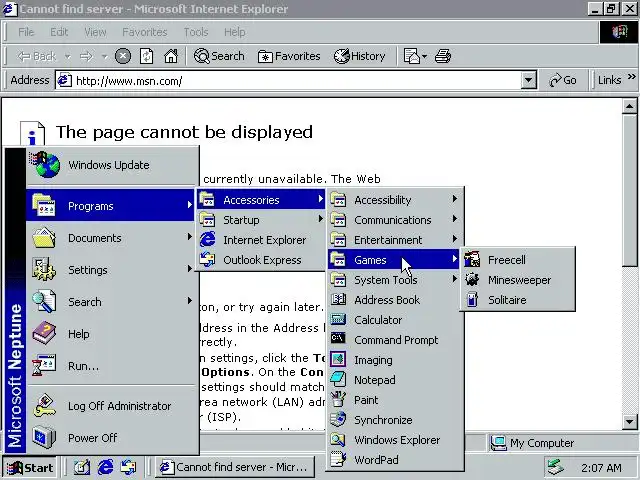Viewport: 640px width, 480px height.
Task: Click the Log Off key icon
Action: pos(44,405)
